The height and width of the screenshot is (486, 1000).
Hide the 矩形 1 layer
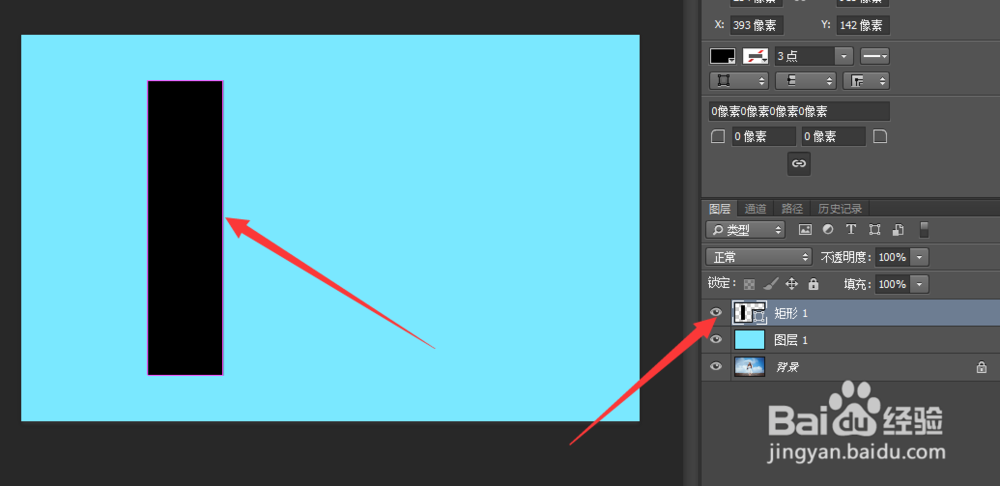tap(716, 312)
